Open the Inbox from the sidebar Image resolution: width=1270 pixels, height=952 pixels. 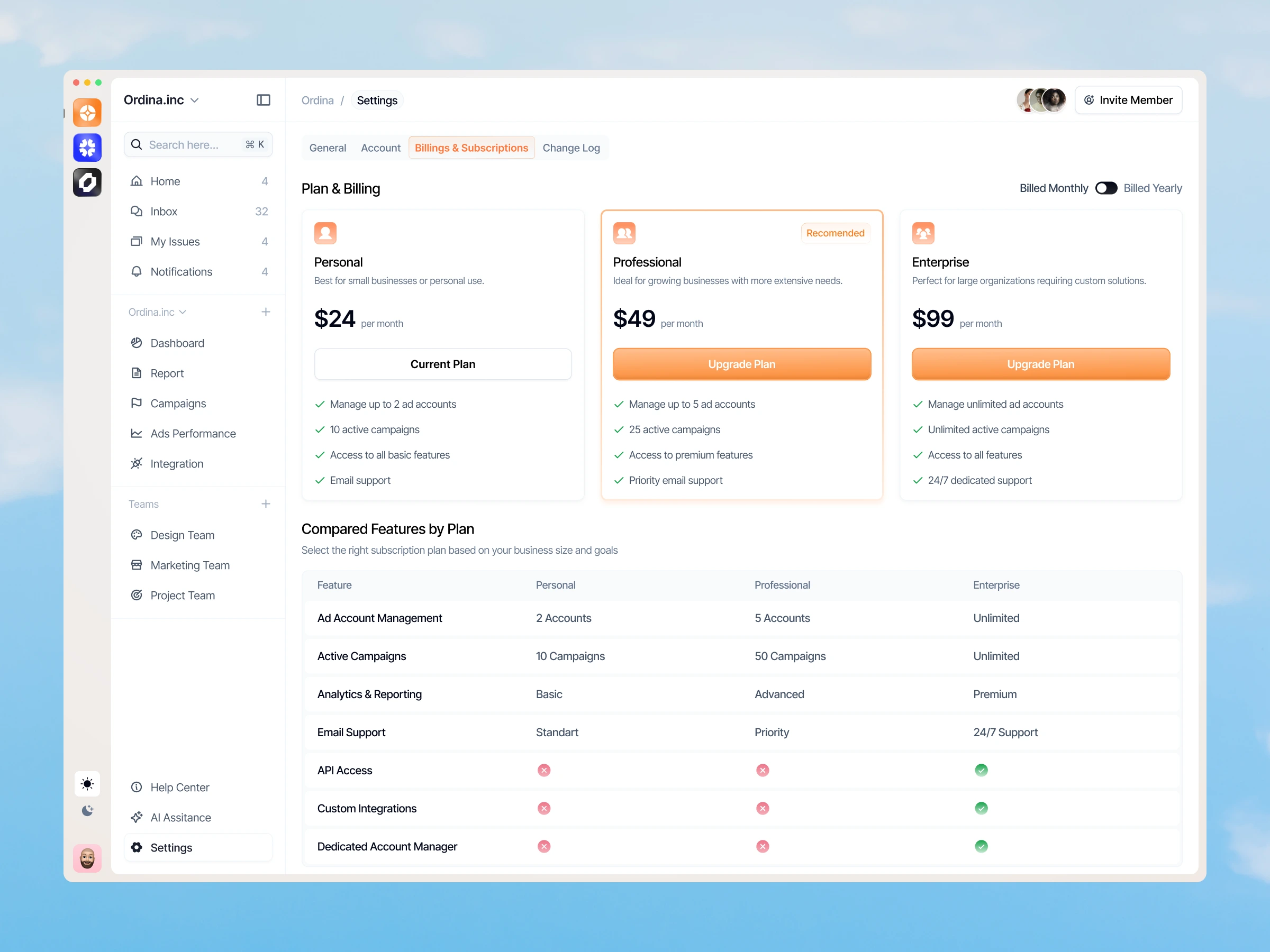pyautogui.click(x=163, y=211)
